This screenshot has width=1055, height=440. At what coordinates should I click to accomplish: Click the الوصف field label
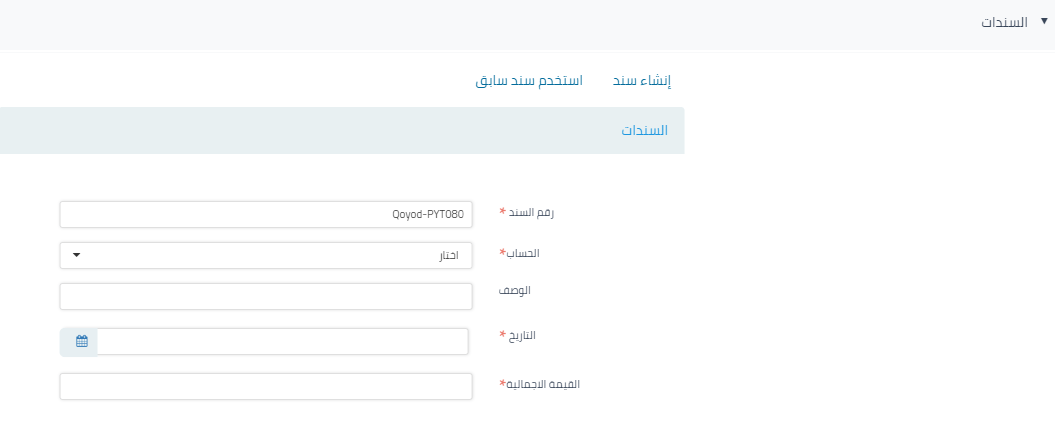click(x=517, y=290)
